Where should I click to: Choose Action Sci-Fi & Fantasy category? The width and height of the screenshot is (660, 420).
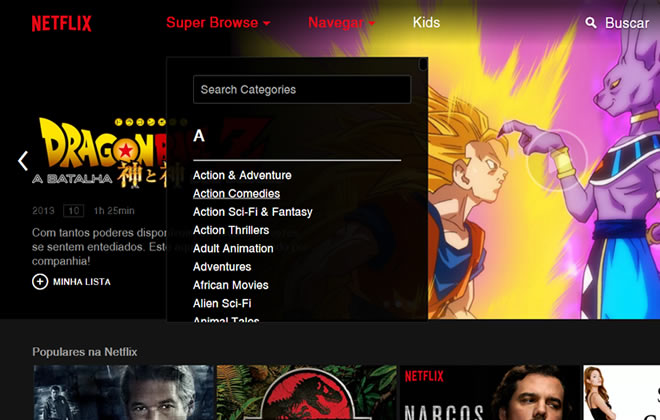(253, 212)
